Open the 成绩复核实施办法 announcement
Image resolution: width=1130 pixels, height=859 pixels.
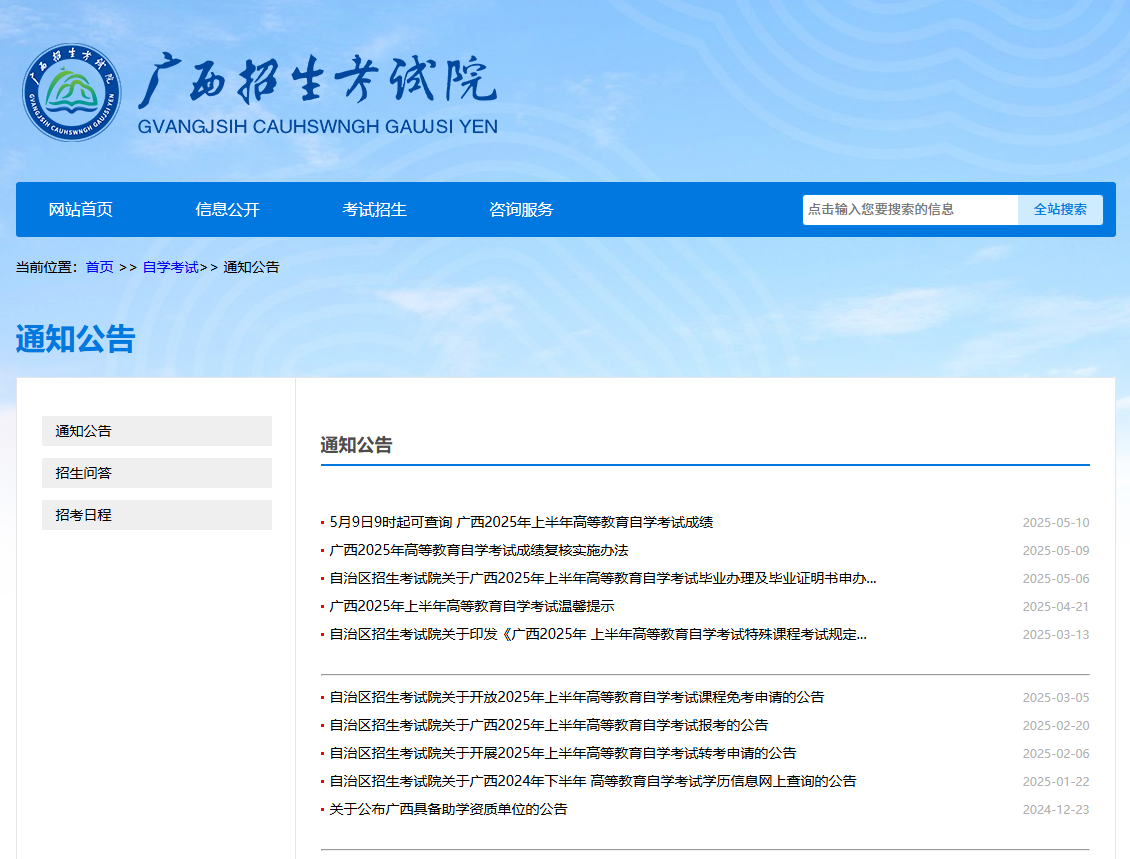tap(478, 550)
